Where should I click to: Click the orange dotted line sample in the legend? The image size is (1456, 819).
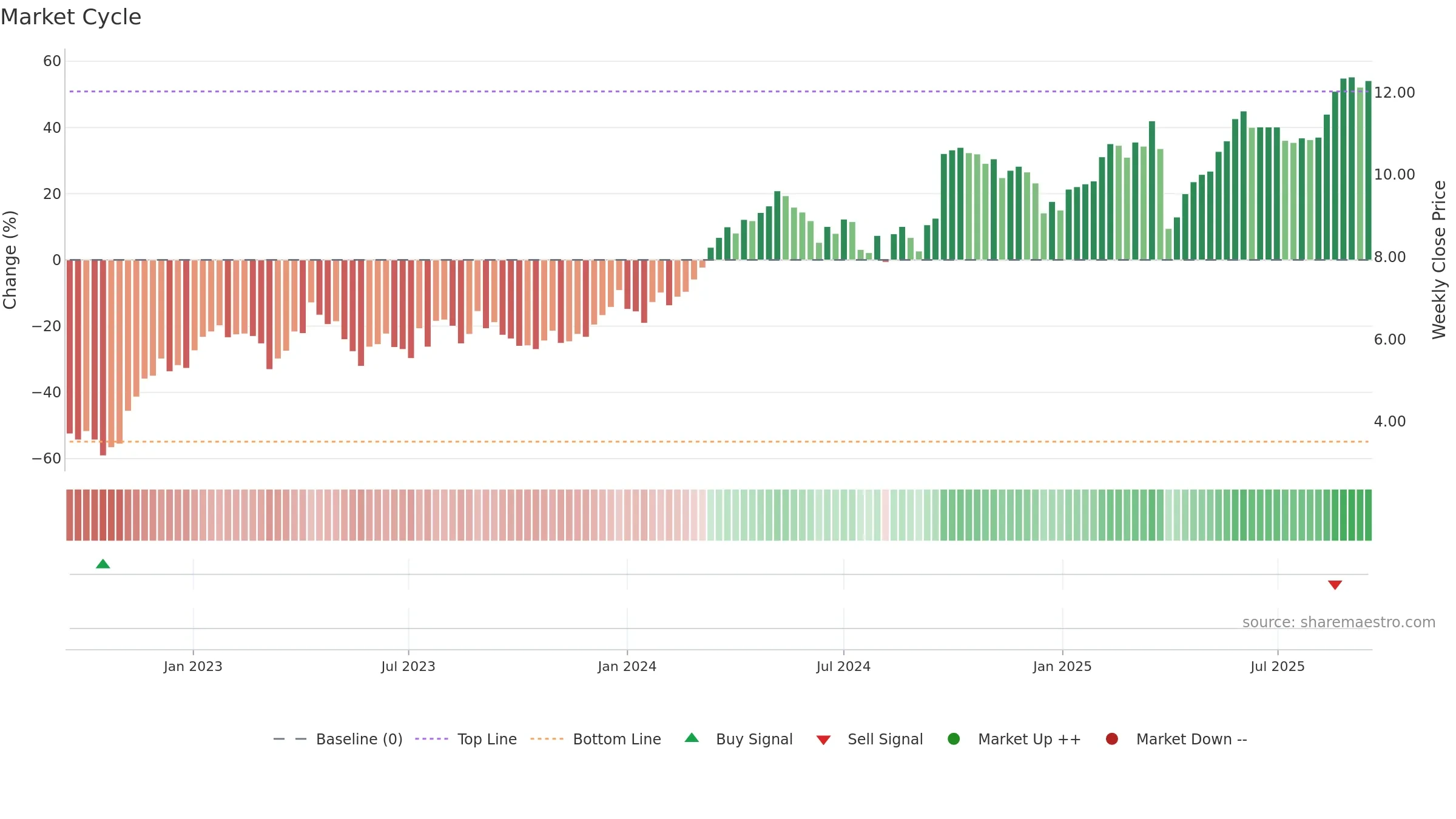tap(547, 739)
